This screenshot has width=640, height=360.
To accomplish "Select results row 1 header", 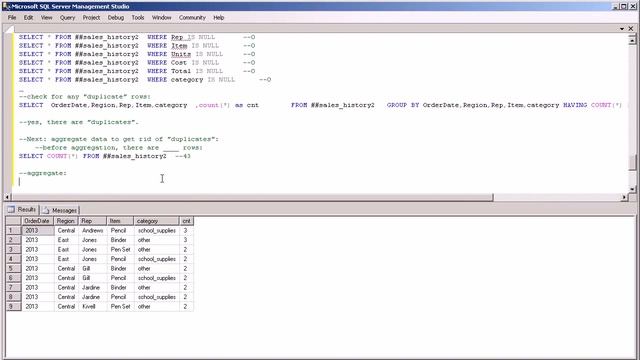I will (13, 231).
